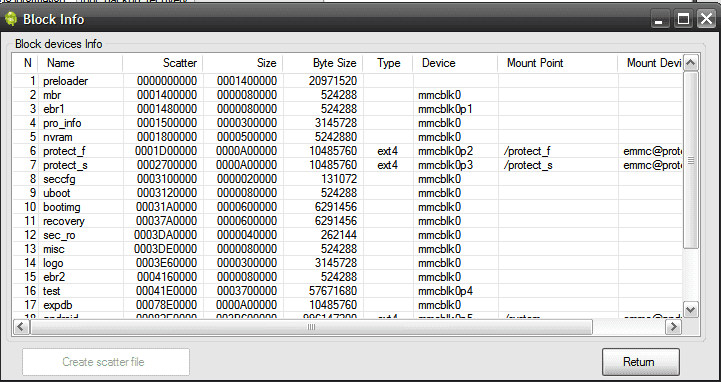Select the test partition row
Viewport: 721px width, 382px height.
point(347,291)
